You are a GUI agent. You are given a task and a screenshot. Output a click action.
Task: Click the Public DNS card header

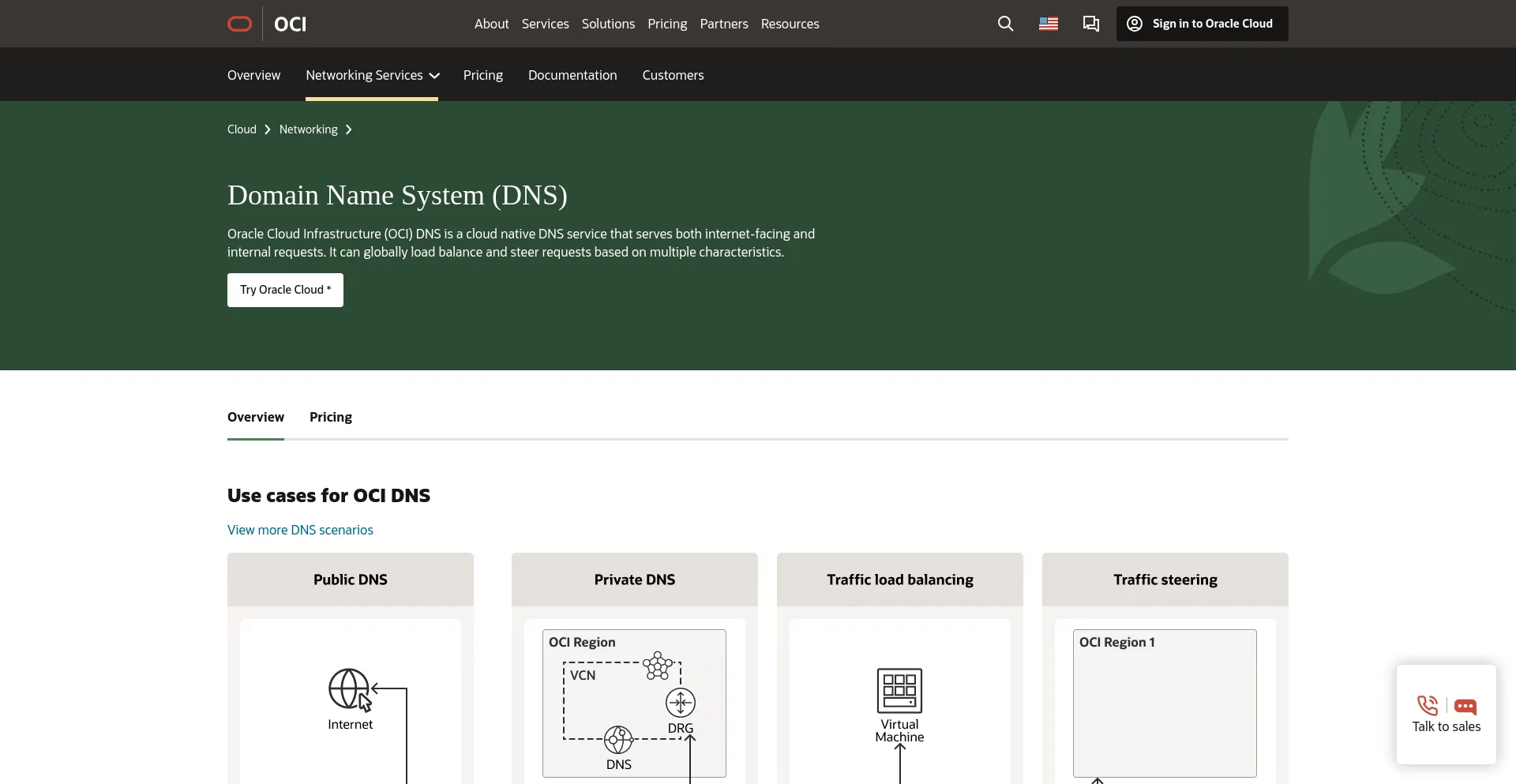(351, 580)
